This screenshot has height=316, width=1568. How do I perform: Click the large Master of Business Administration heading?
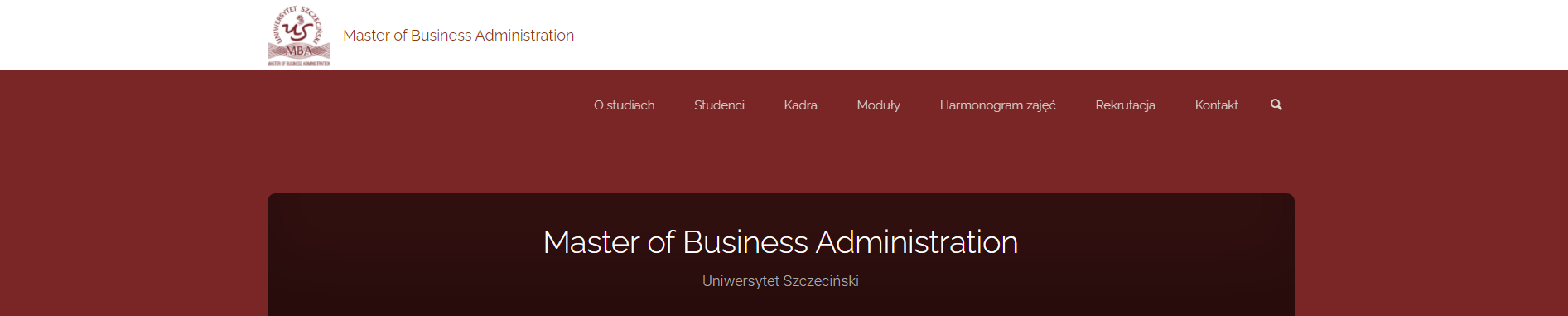coord(780,242)
